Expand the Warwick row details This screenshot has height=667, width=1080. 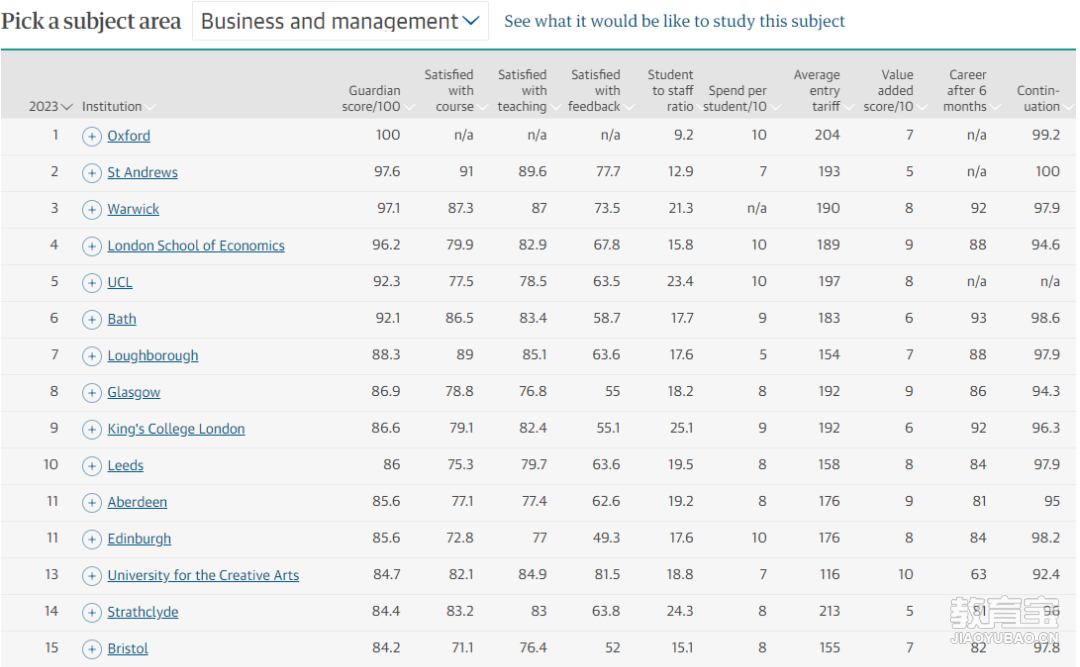[92, 209]
